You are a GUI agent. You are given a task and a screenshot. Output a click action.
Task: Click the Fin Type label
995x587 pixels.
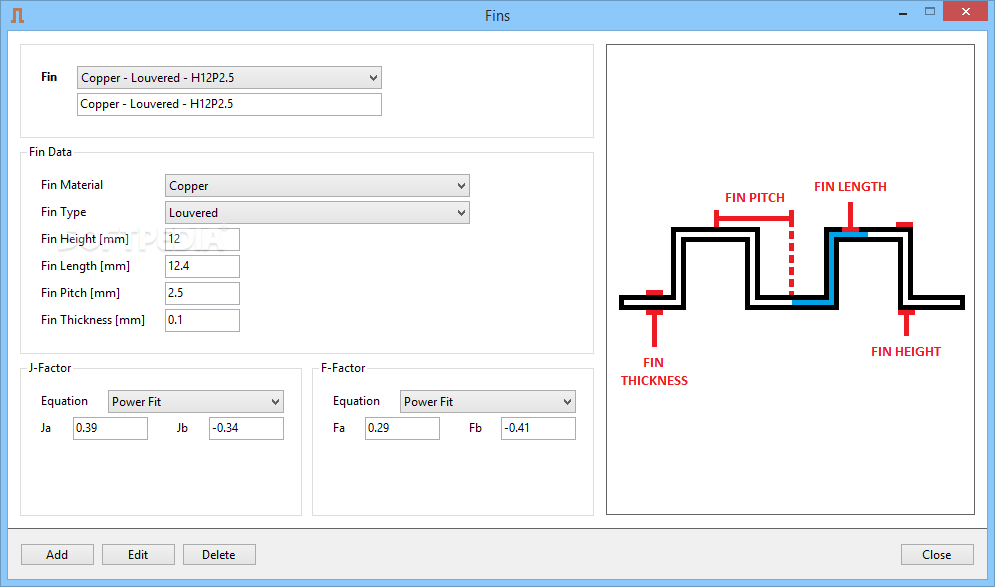point(63,212)
